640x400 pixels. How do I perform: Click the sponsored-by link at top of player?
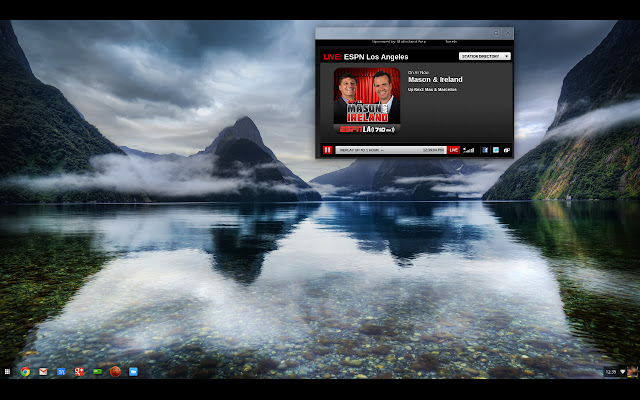coord(399,42)
